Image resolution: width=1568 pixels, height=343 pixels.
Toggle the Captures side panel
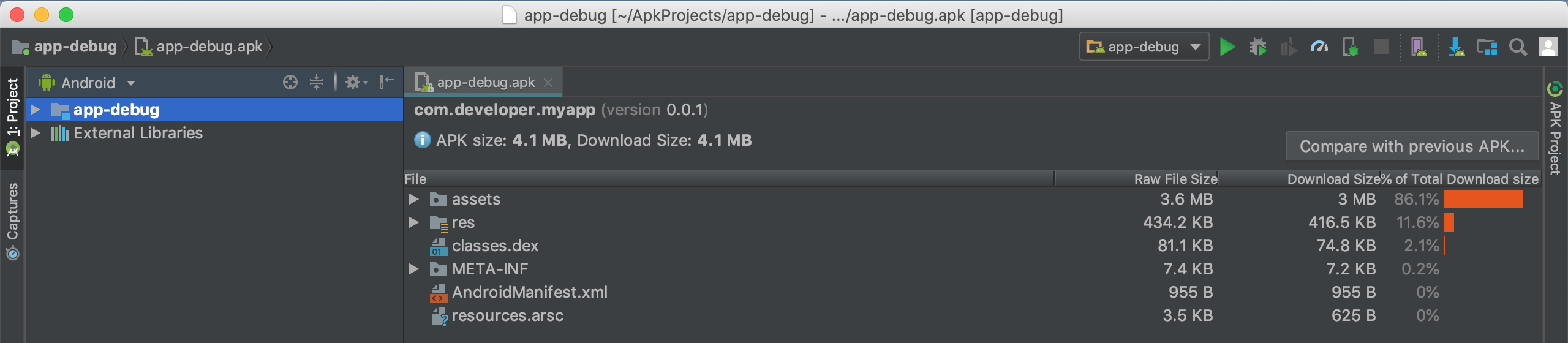tap(12, 221)
